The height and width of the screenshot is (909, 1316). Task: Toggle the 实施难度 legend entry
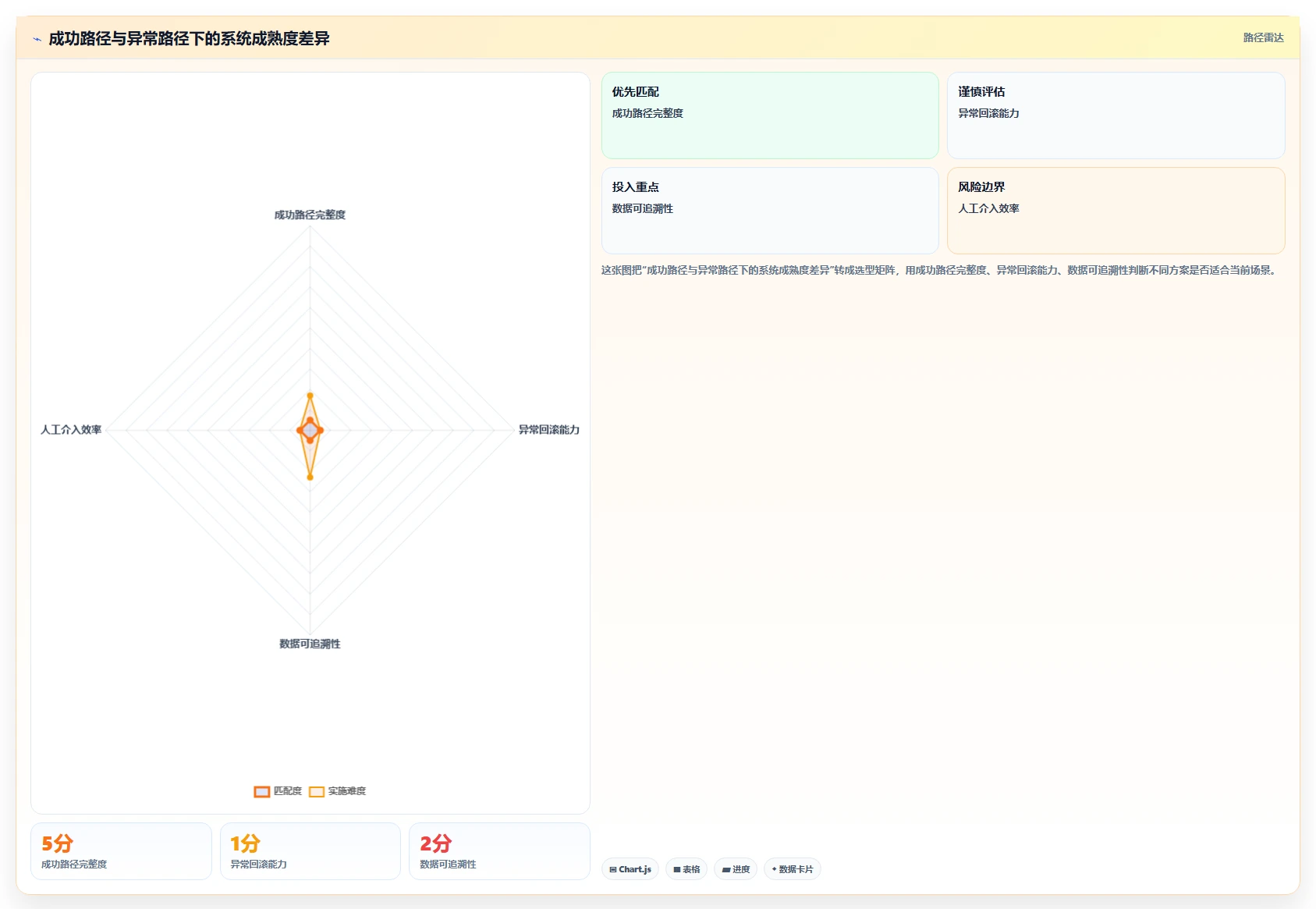click(337, 791)
